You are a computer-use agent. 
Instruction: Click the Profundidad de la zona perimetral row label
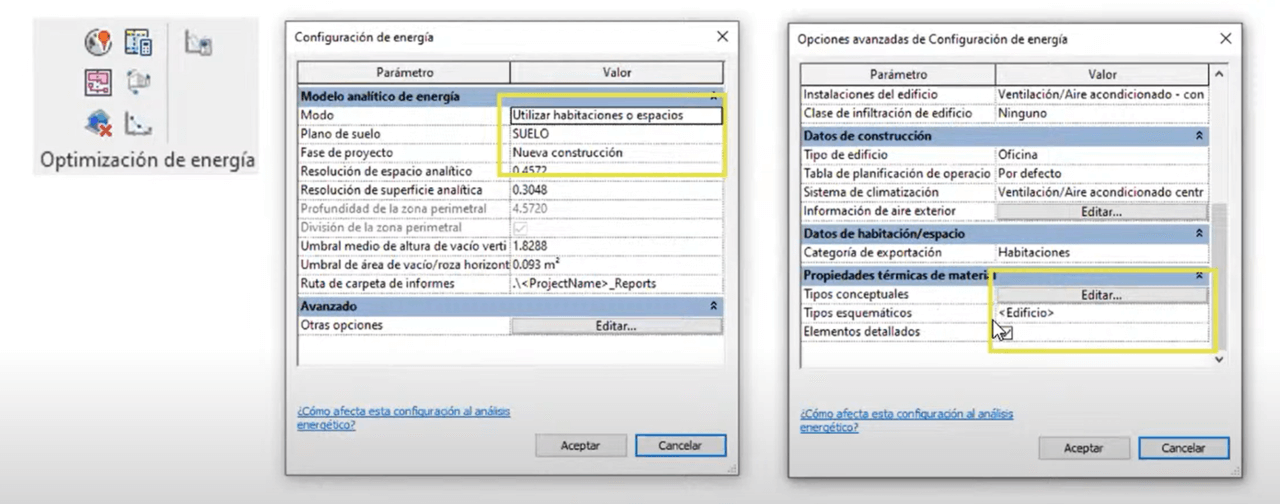pos(393,209)
